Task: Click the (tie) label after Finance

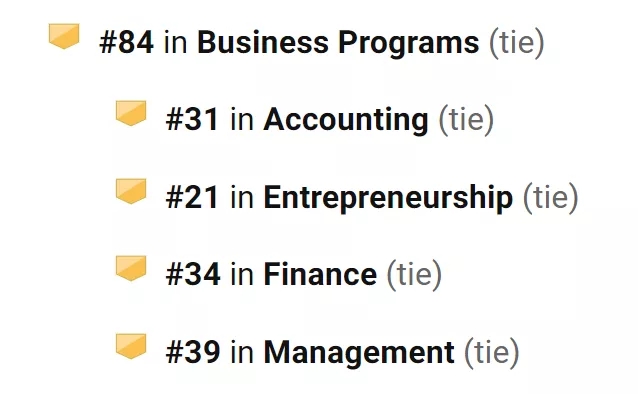Action: tap(414, 275)
